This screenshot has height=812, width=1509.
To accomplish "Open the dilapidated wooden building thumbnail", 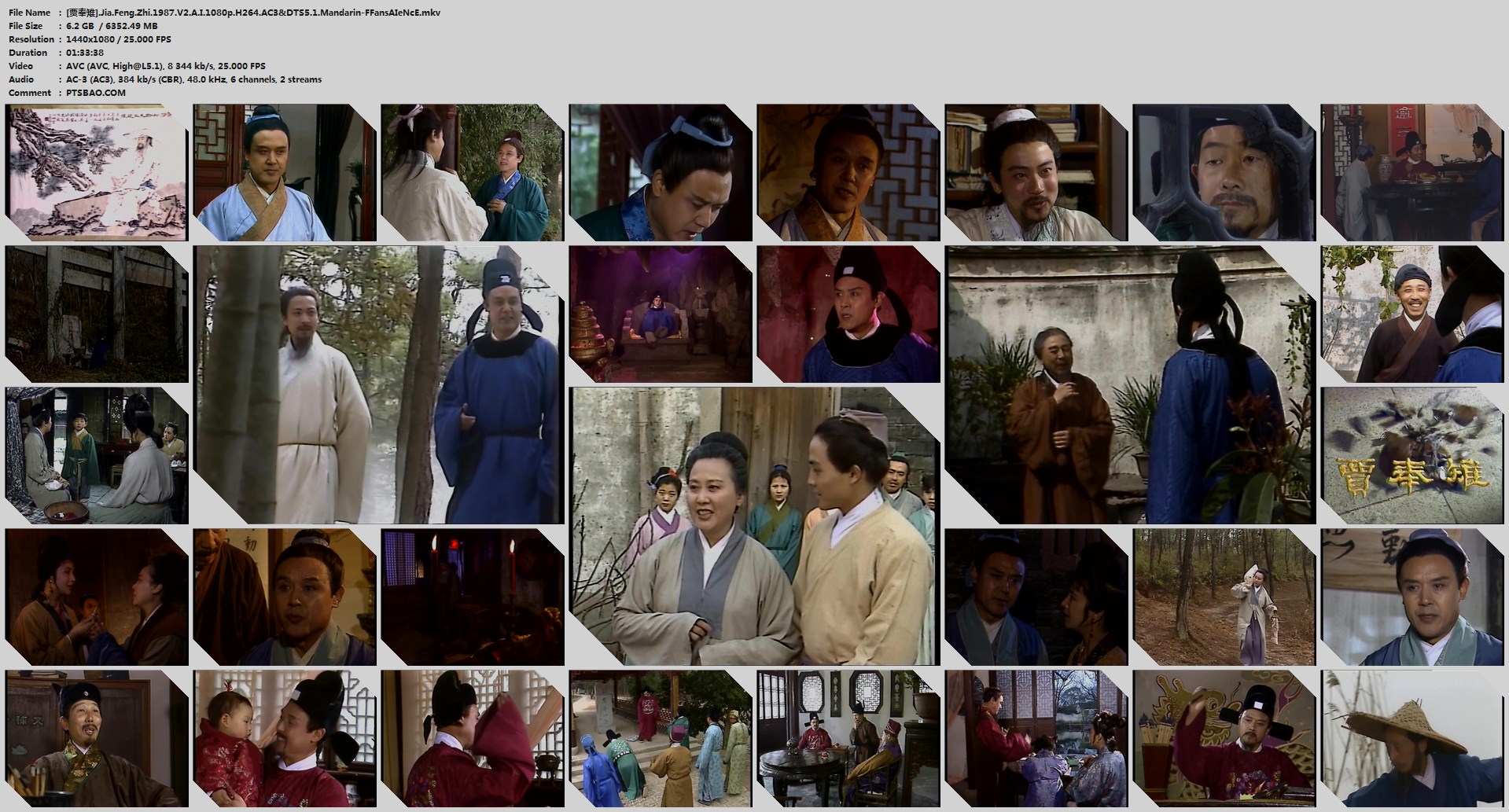I will tap(97, 314).
